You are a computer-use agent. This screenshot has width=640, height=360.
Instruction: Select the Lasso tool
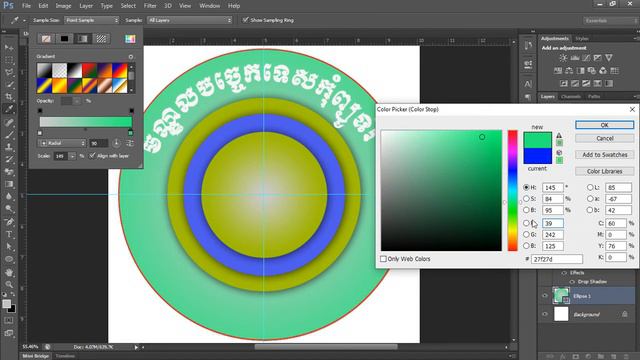(x=9, y=72)
